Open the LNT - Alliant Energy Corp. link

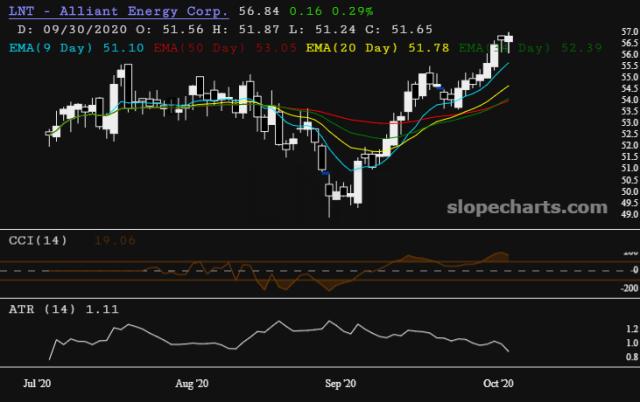point(118,11)
